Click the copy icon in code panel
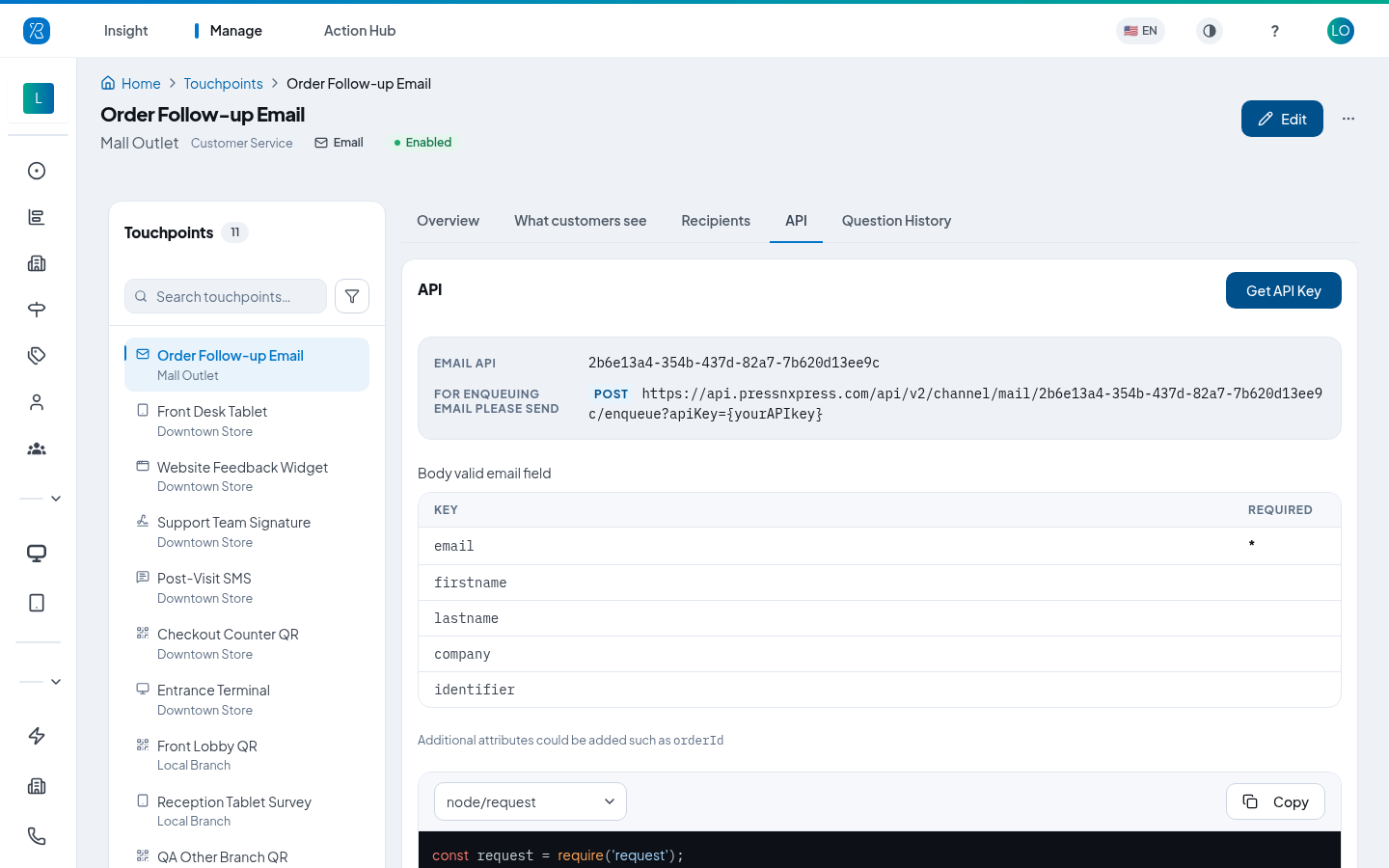The width and height of the screenshot is (1389, 868). (1250, 801)
